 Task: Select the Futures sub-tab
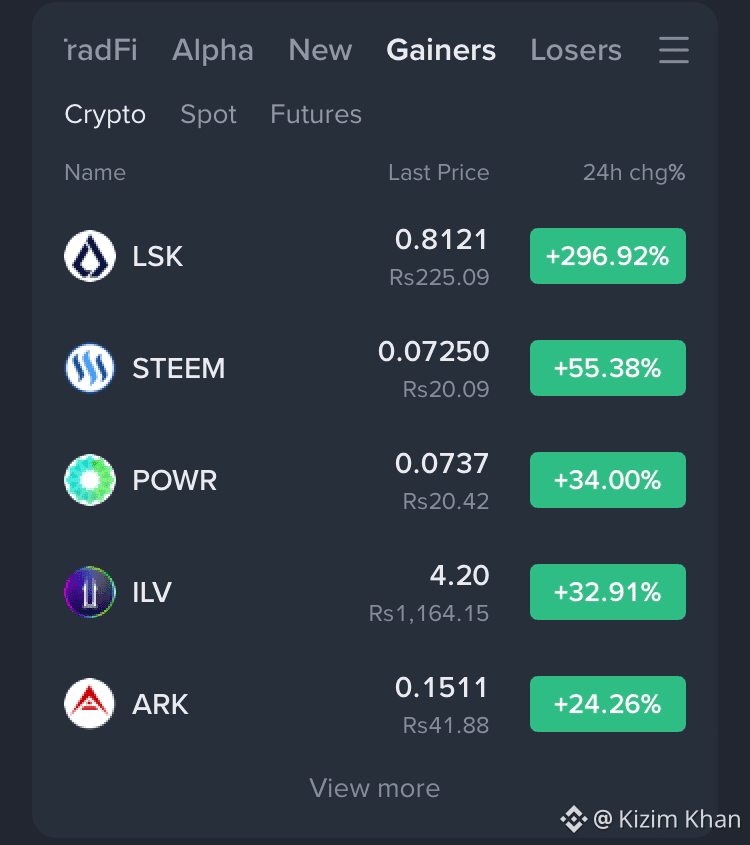click(x=316, y=114)
